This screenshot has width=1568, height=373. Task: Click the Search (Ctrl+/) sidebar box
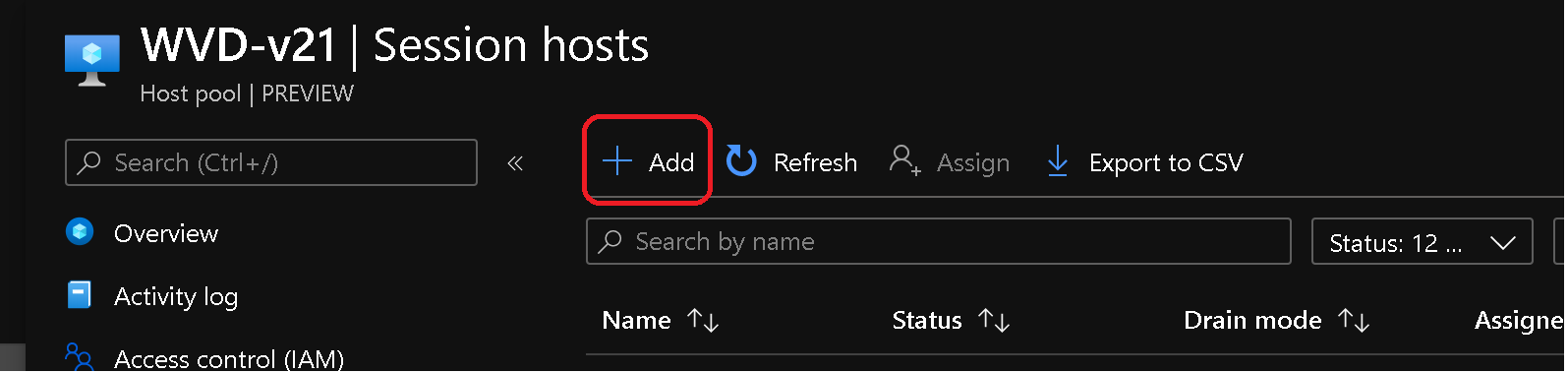pyautogui.click(x=271, y=162)
